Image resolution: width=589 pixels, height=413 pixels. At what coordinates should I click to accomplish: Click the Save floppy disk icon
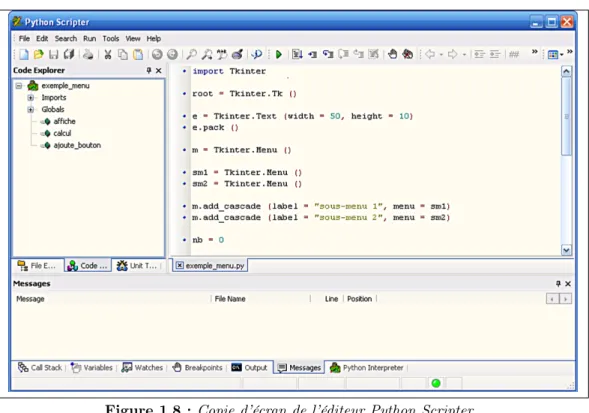pos(54,54)
